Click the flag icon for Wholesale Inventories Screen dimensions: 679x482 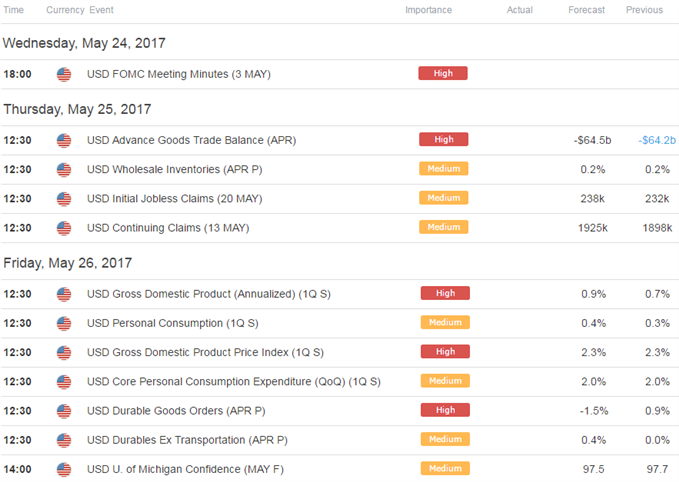click(x=64, y=170)
